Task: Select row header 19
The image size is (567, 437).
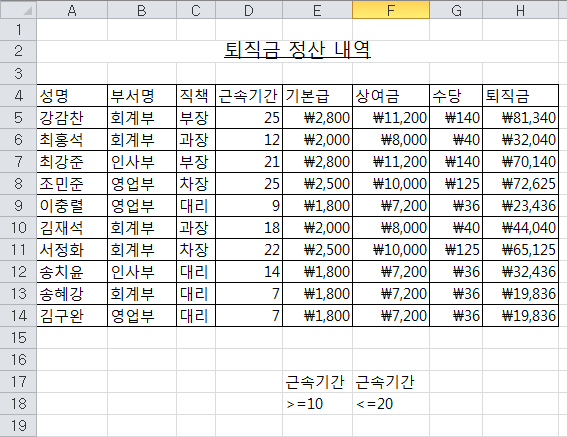Action: [x=18, y=425]
